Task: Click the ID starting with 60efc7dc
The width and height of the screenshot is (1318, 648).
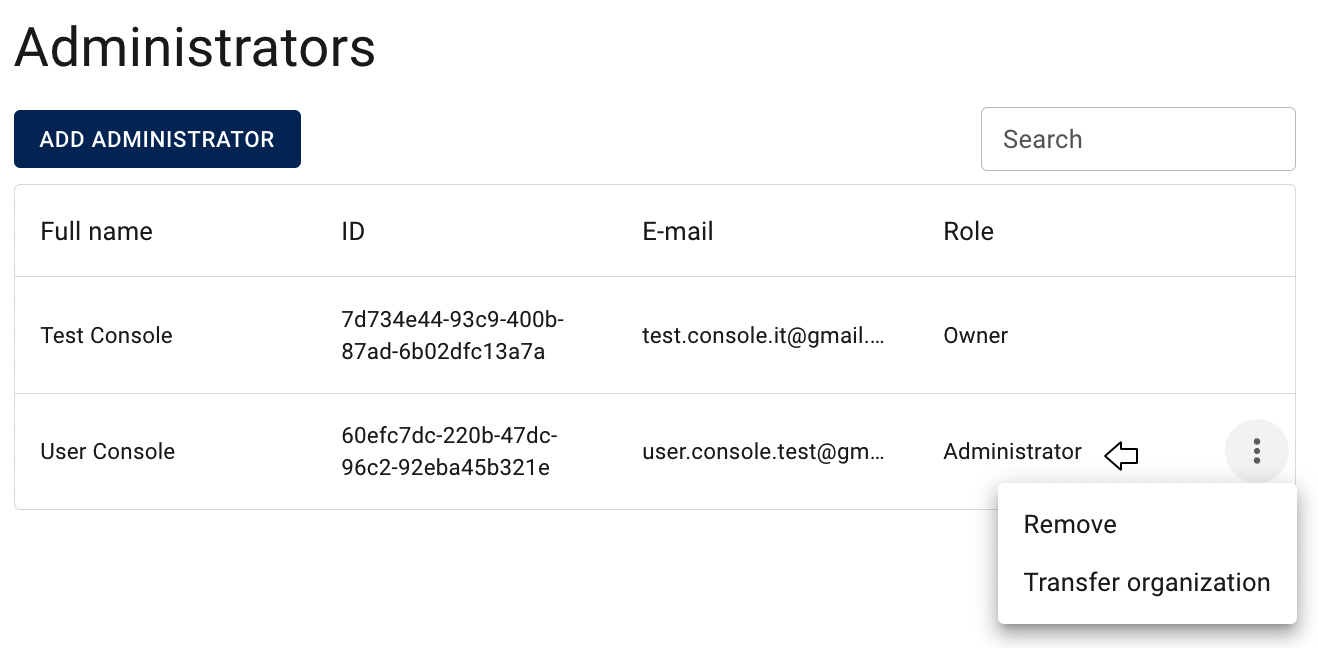Action: pos(449,451)
